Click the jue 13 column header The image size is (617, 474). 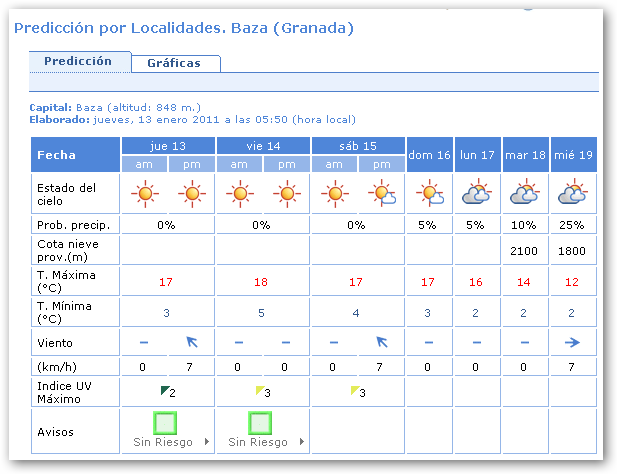pyautogui.click(x=168, y=146)
